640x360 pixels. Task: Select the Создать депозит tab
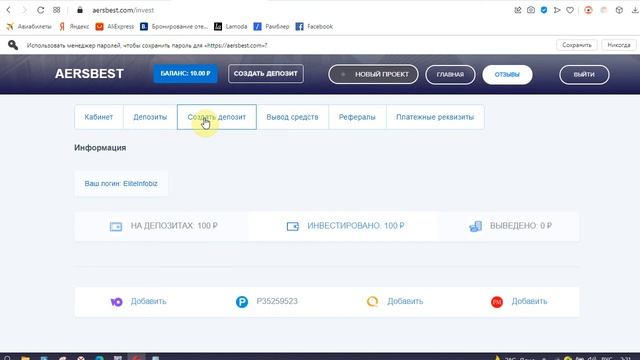(x=217, y=117)
